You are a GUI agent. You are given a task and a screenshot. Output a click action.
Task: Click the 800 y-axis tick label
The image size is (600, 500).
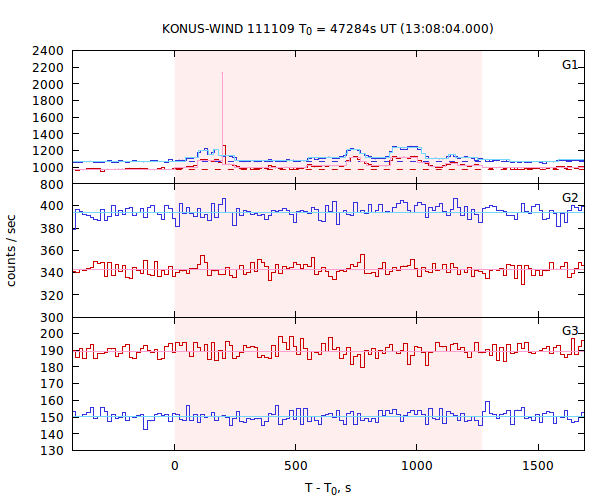pyautogui.click(x=52, y=185)
